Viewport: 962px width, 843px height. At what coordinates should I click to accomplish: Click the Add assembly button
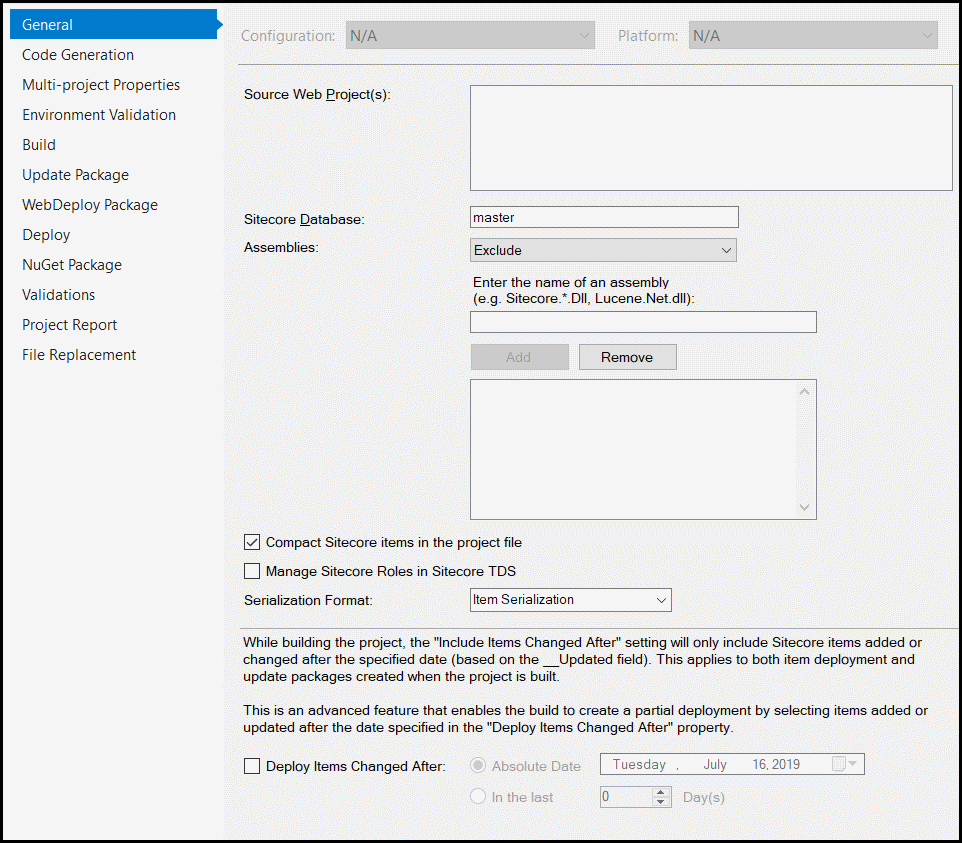coord(520,357)
